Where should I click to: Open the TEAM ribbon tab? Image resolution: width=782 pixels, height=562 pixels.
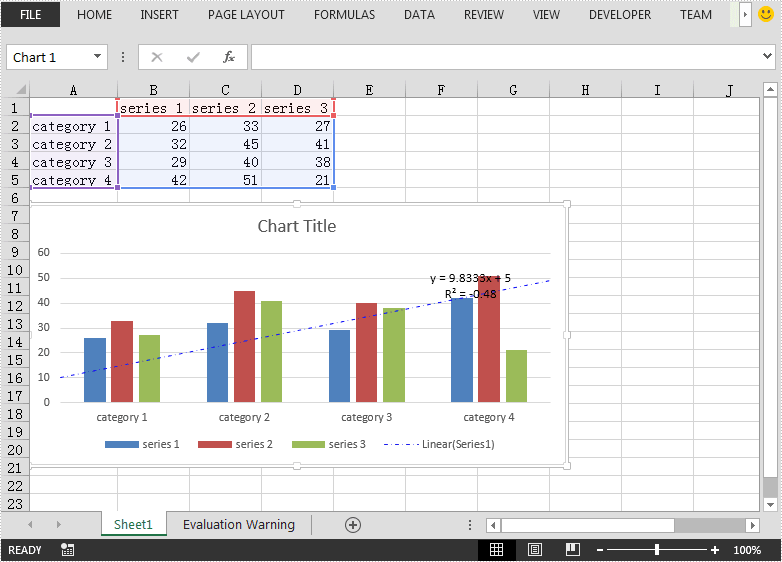696,15
